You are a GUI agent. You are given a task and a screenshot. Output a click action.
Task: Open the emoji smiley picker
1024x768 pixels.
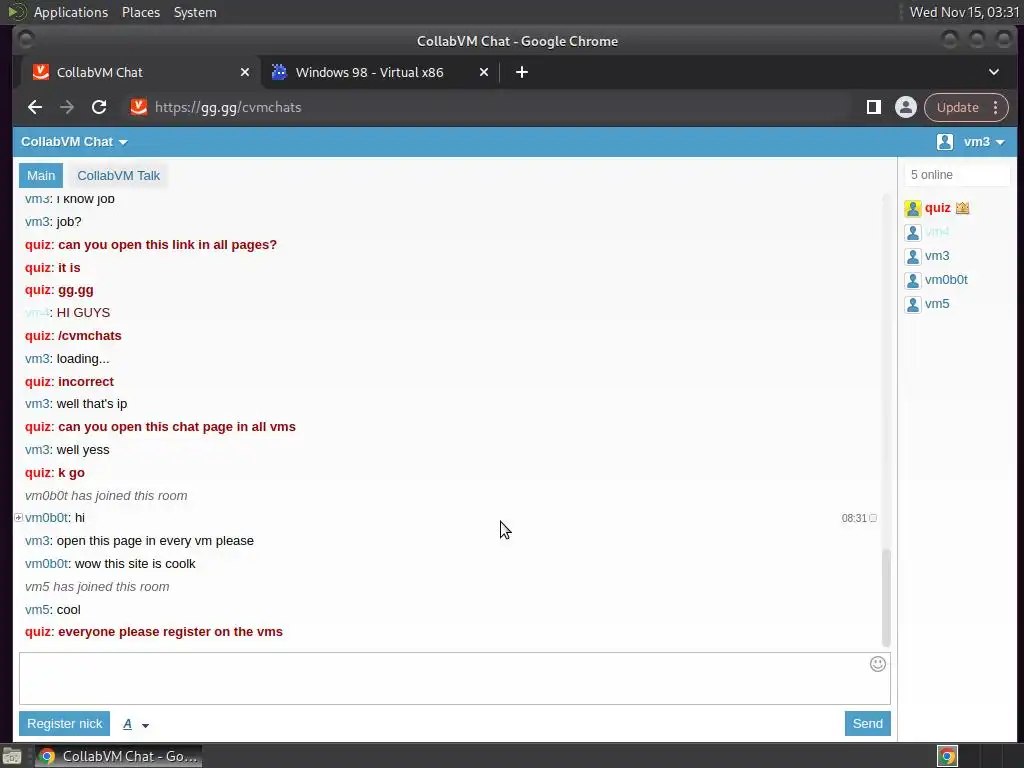[878, 664]
